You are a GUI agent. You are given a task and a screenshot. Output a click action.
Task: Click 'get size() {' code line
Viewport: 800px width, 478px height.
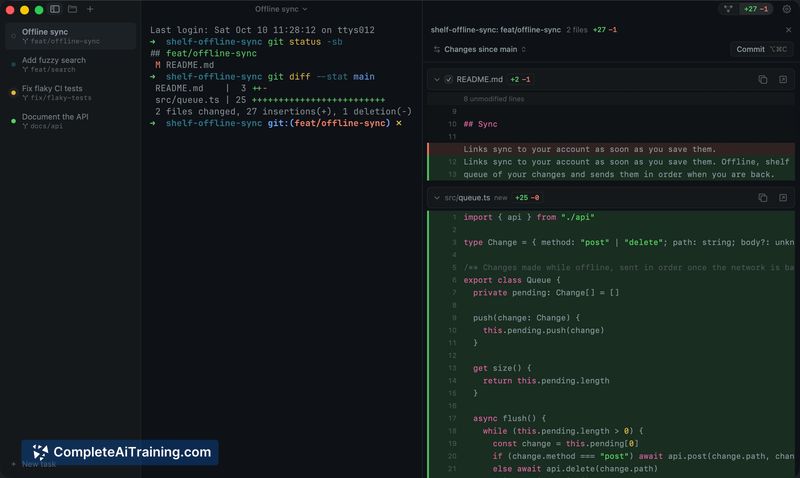click(x=611, y=368)
